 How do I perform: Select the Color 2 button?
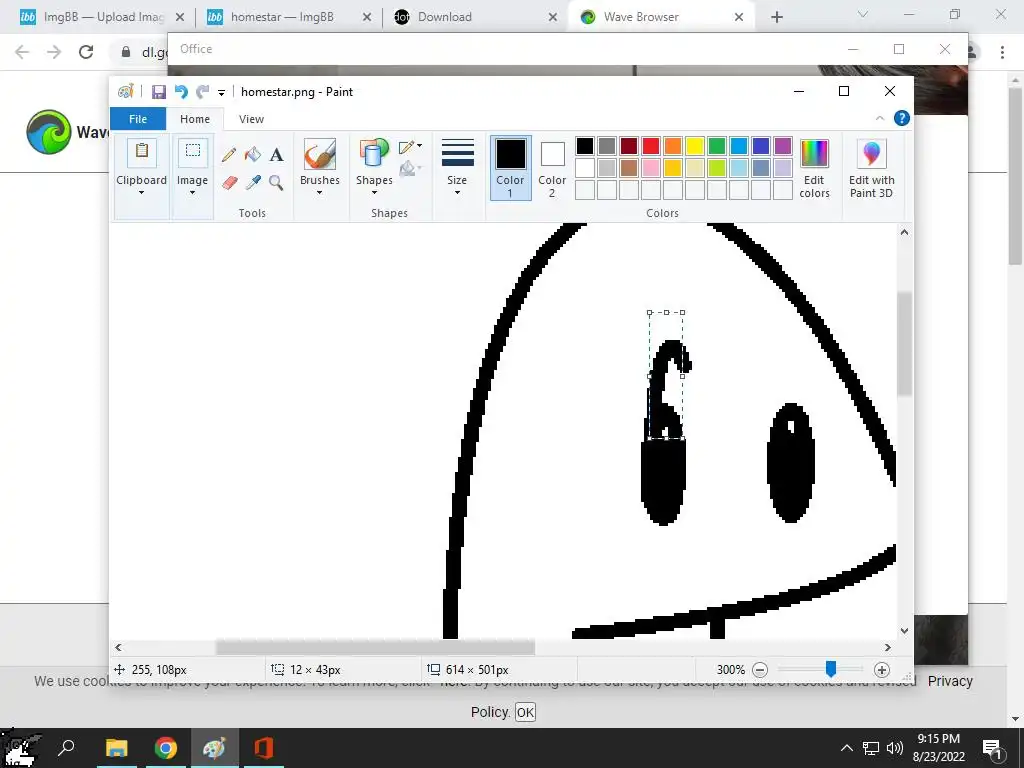[x=552, y=167]
